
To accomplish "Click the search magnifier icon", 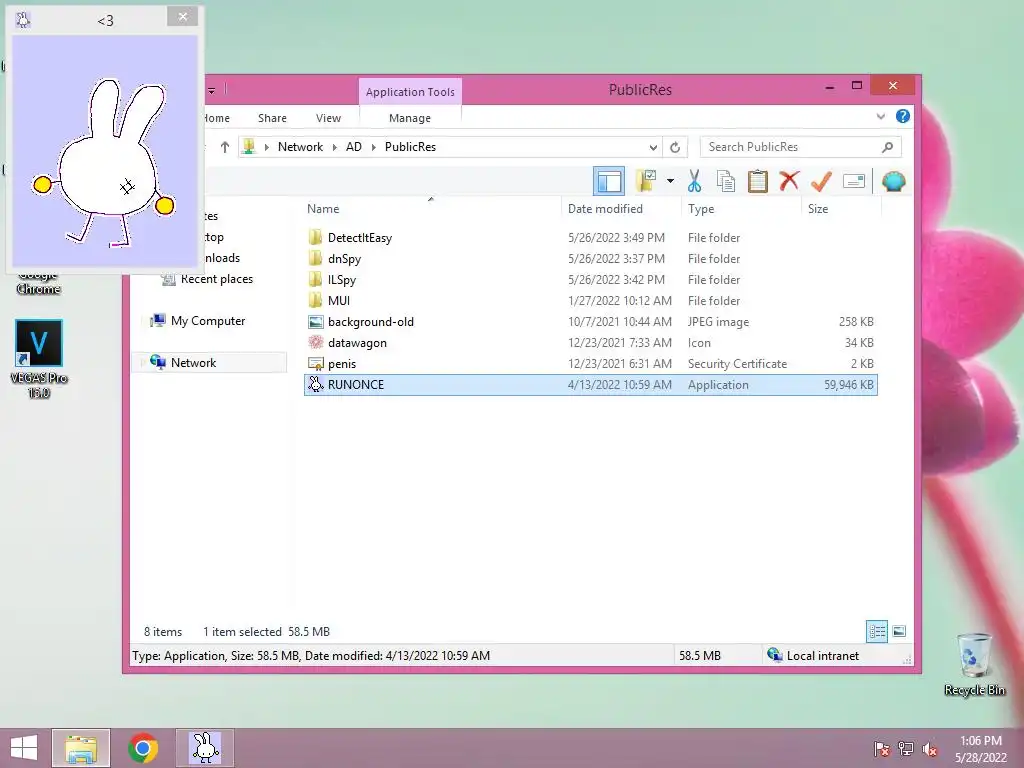I will (887, 147).
